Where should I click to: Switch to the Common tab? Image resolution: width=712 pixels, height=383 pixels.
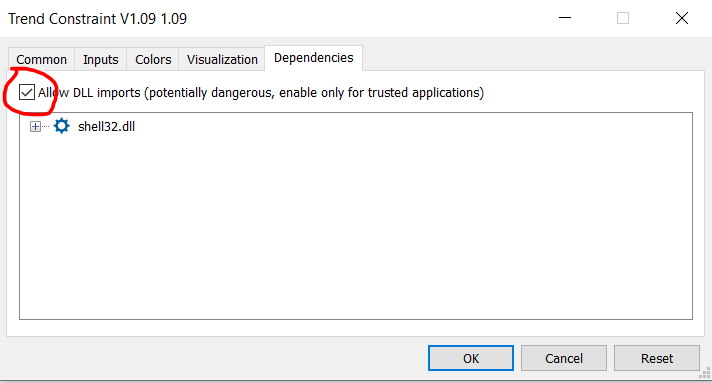[x=41, y=60]
